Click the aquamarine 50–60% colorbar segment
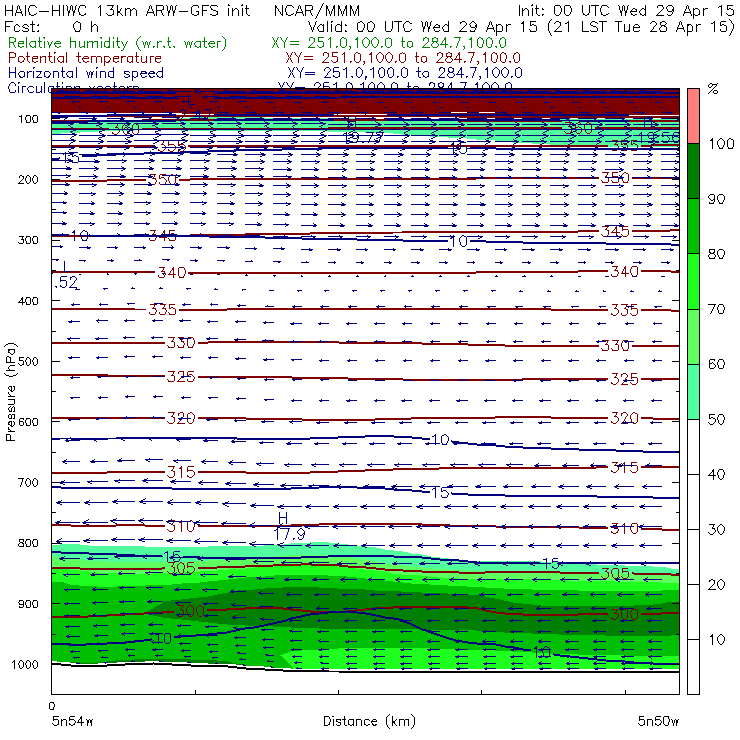Image resolution: width=740 pixels, height=740 pixels. click(x=693, y=392)
